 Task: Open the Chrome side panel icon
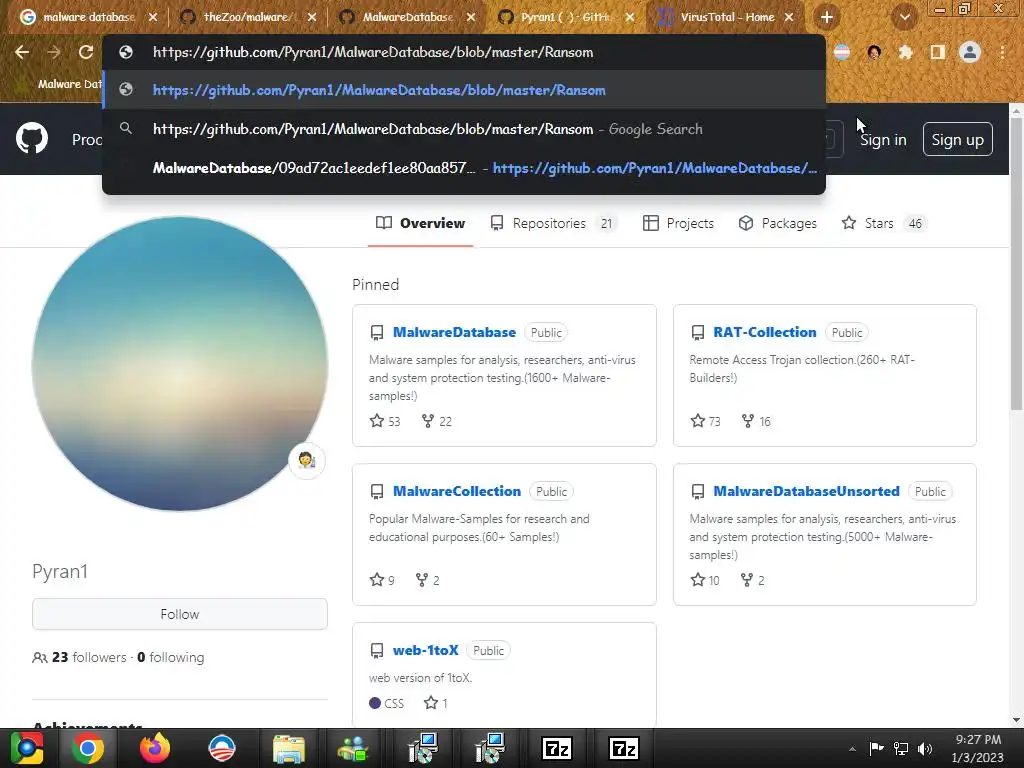coord(938,52)
